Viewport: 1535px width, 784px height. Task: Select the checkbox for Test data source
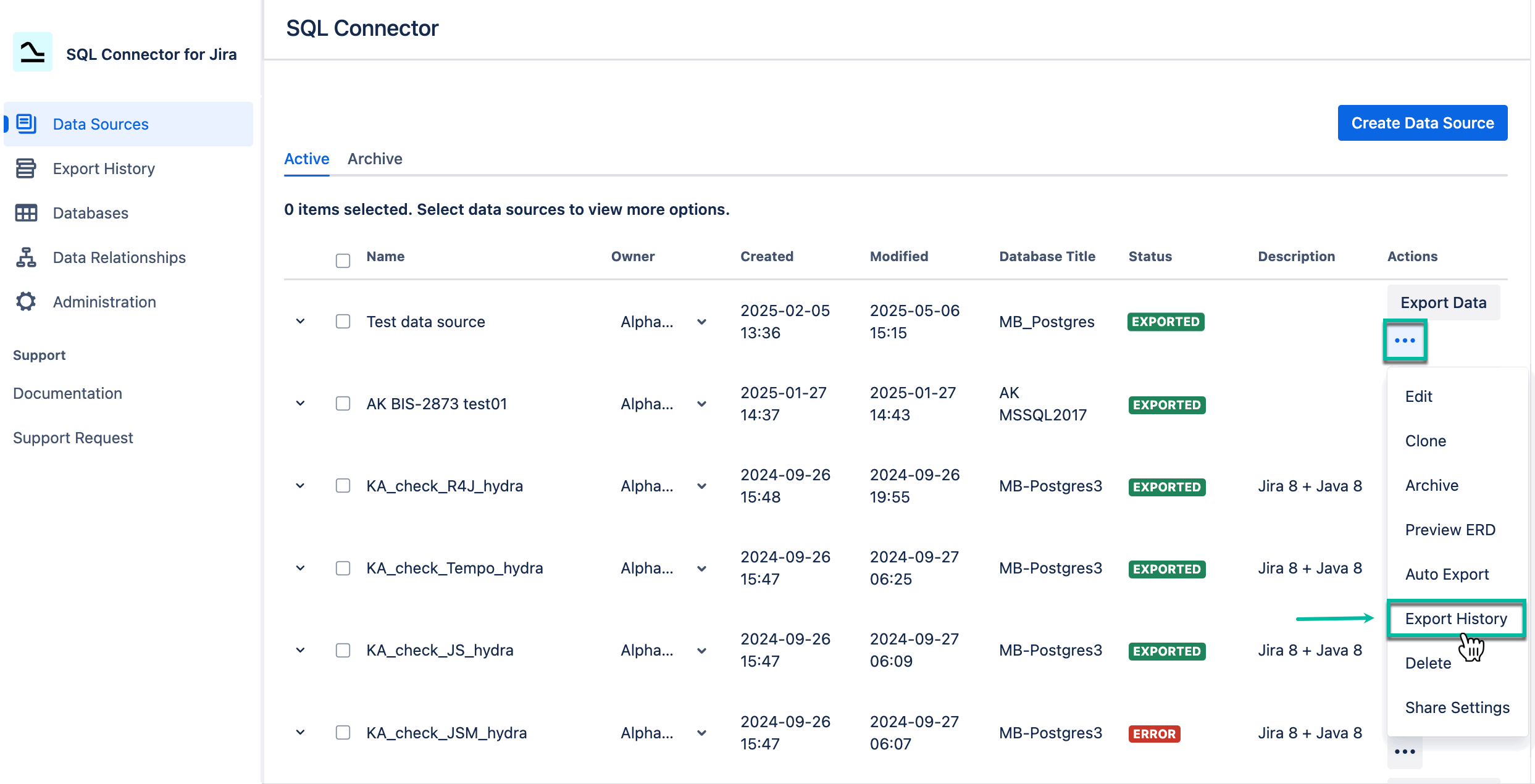[343, 322]
